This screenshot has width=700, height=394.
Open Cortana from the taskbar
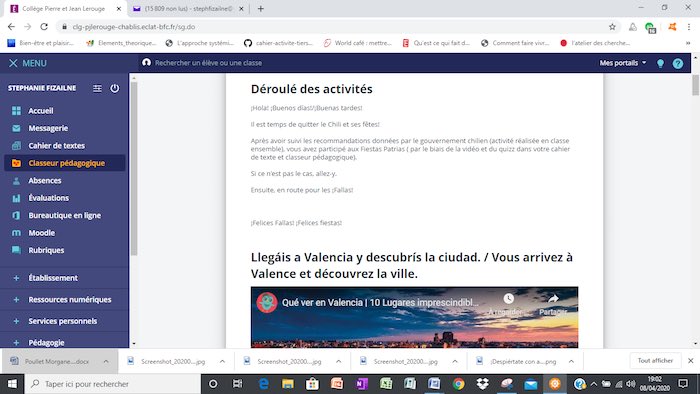click(x=213, y=384)
